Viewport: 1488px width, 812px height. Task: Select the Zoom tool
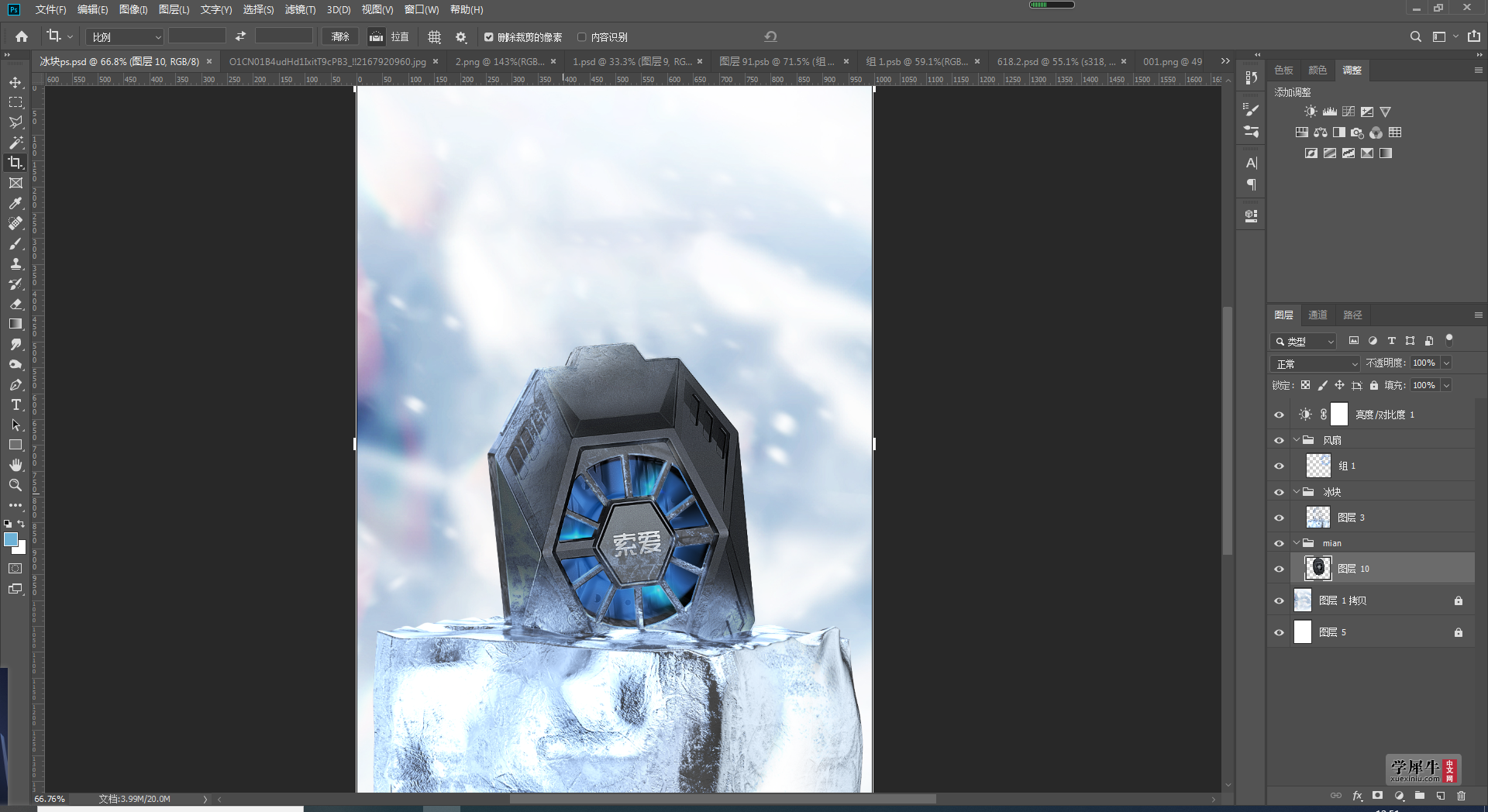(15, 485)
